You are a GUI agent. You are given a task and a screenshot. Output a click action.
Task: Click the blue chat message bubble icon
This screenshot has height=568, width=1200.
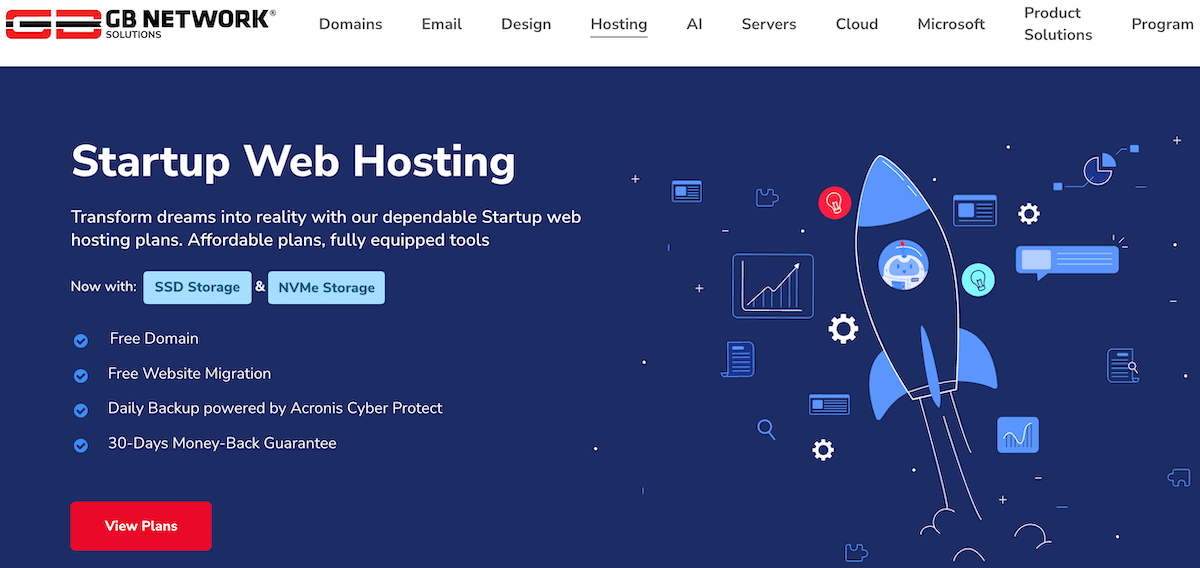1067,261
